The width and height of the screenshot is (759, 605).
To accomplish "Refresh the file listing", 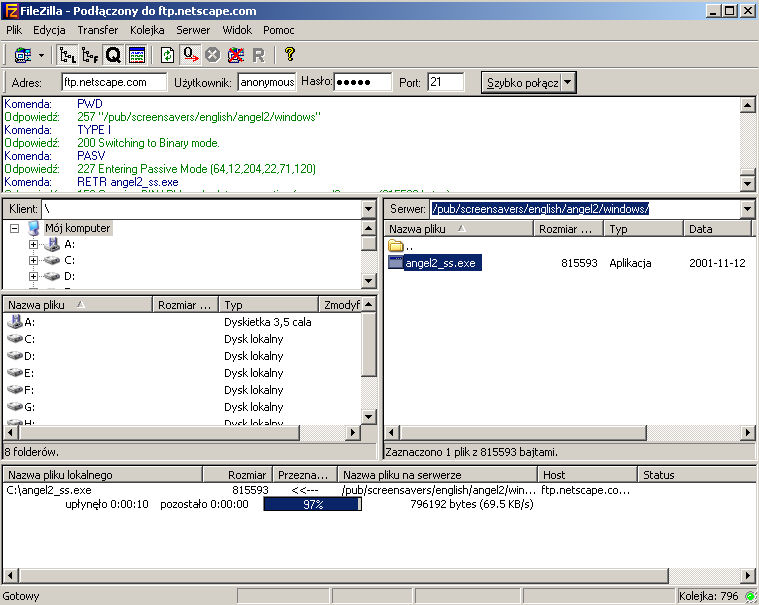I will coord(167,55).
